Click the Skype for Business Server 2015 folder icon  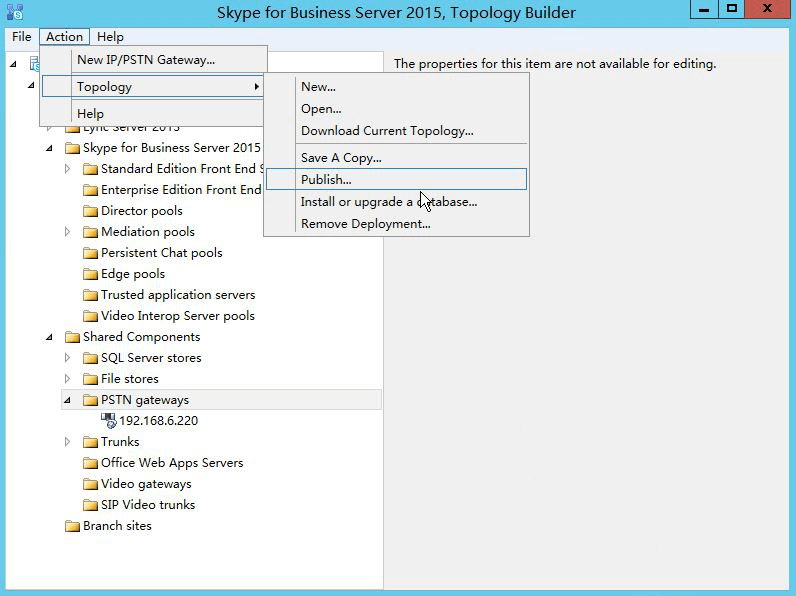coord(73,148)
